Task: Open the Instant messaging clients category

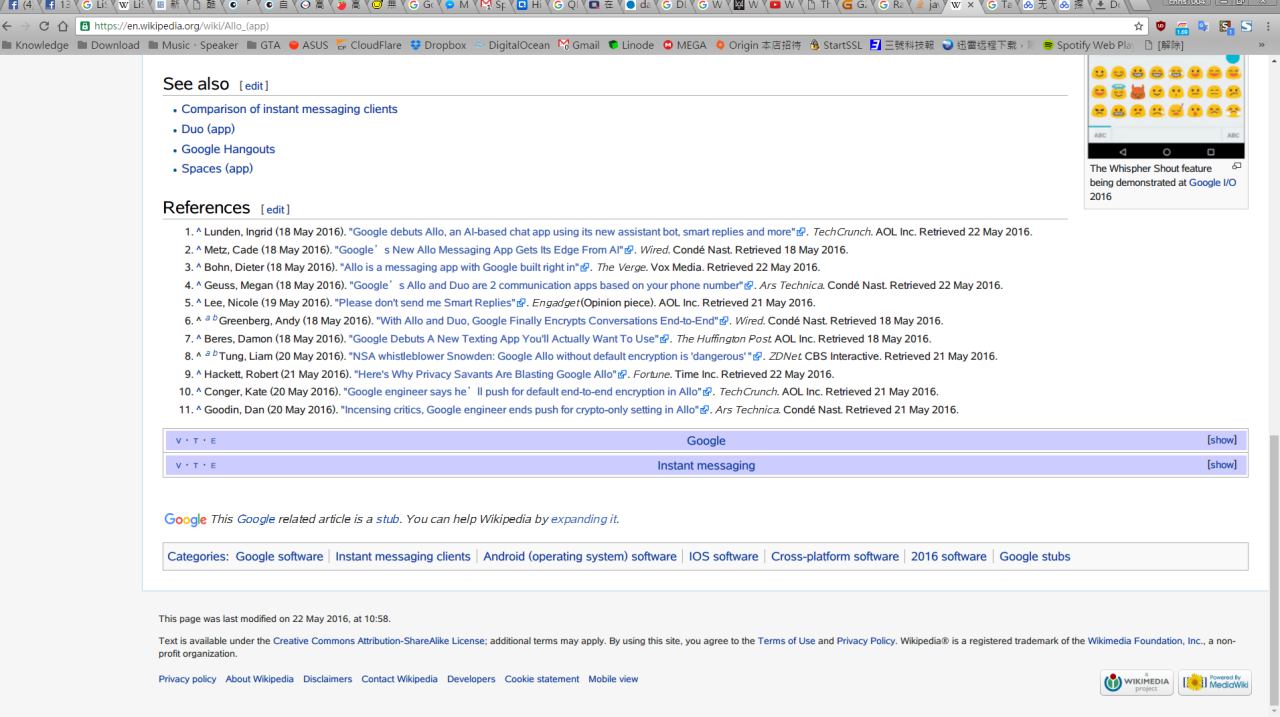Action: pyautogui.click(x=403, y=556)
